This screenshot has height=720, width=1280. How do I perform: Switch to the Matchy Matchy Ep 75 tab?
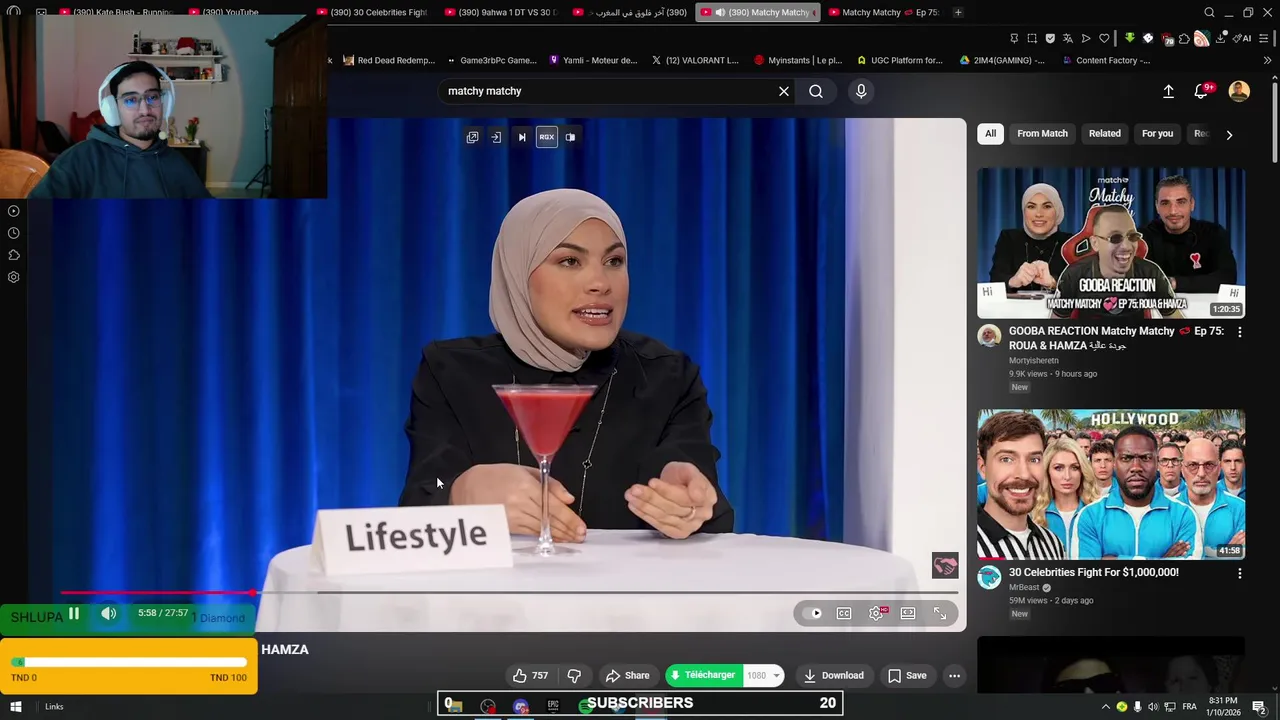(x=883, y=12)
